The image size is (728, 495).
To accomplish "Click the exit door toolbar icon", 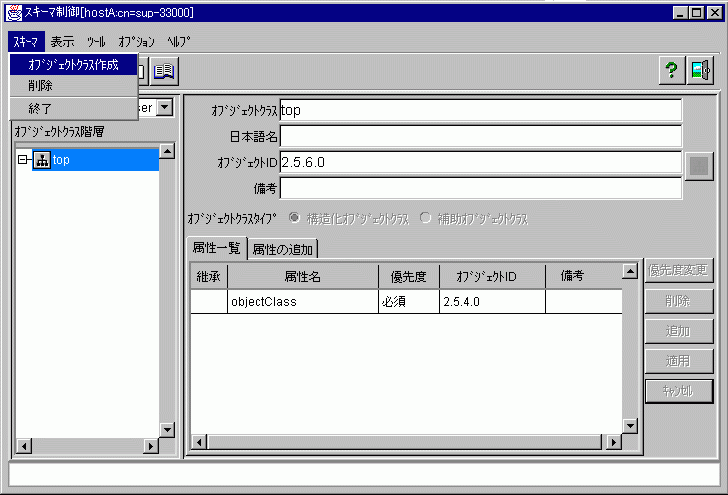I will click(700, 71).
